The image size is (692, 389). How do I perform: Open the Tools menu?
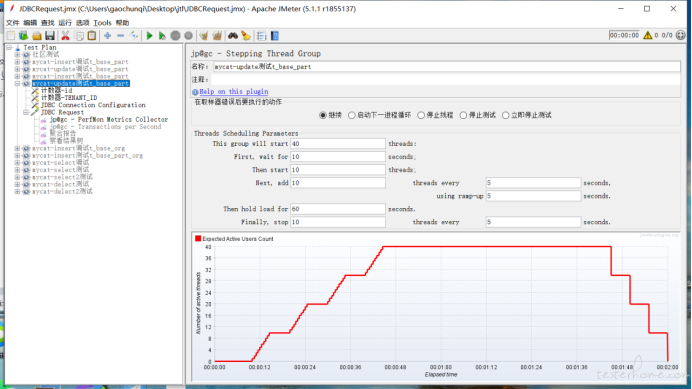102,23
